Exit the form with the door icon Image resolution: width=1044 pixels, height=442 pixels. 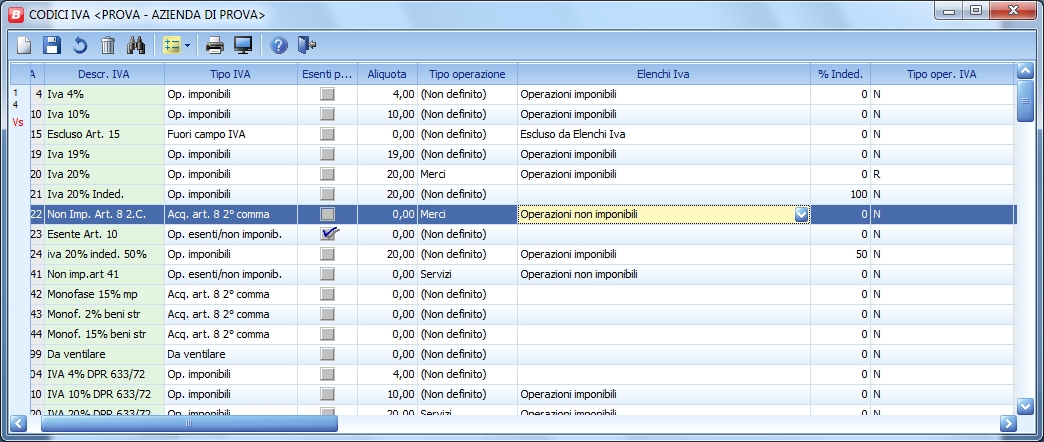(x=307, y=45)
